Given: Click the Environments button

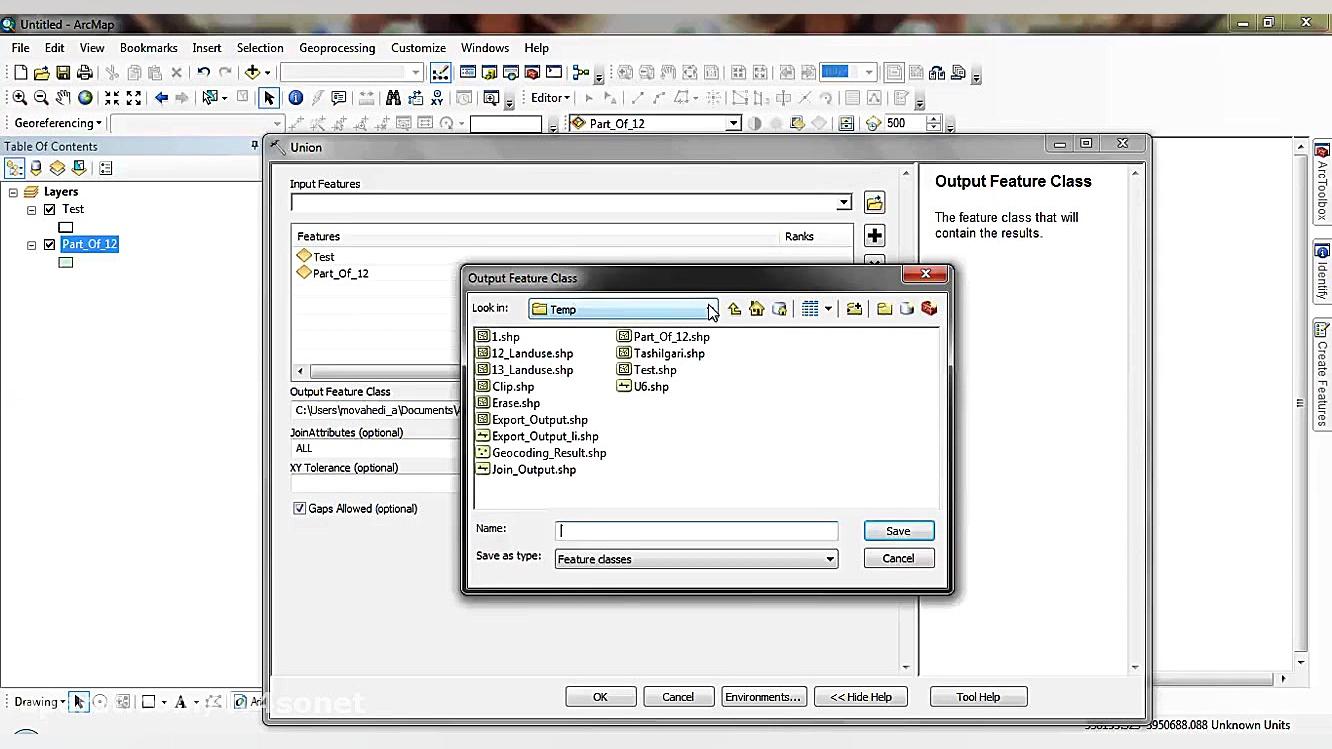Looking at the screenshot, I should coord(763,697).
